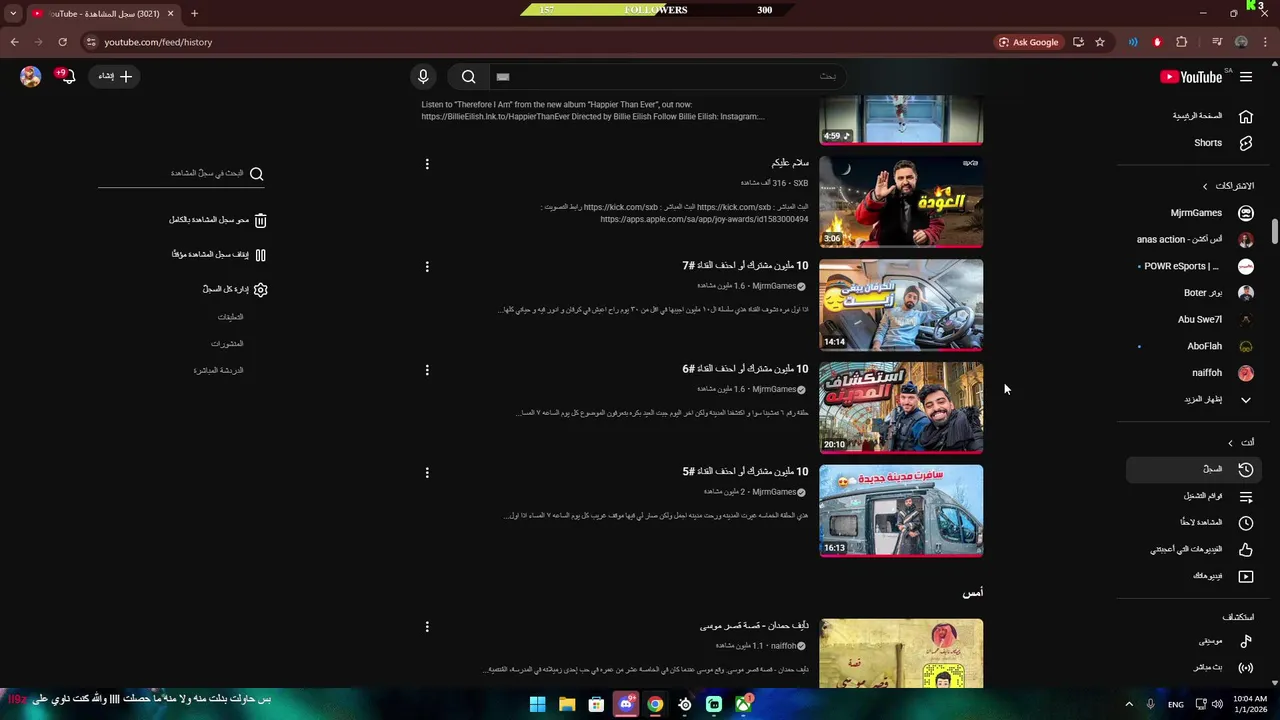Focus the YouTube search box
Viewport: 1280px width, 720px height.
[667, 77]
